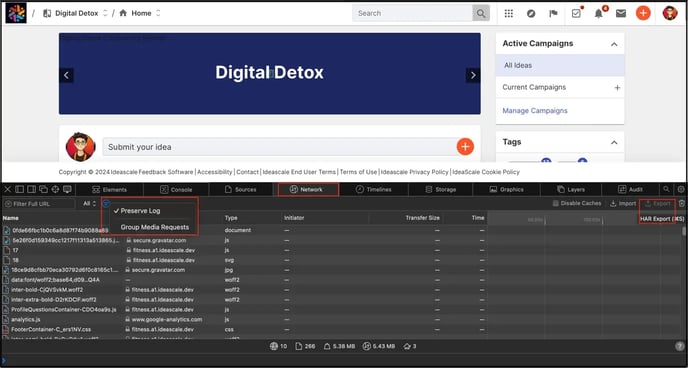Go to next banner slide

(x=473, y=75)
